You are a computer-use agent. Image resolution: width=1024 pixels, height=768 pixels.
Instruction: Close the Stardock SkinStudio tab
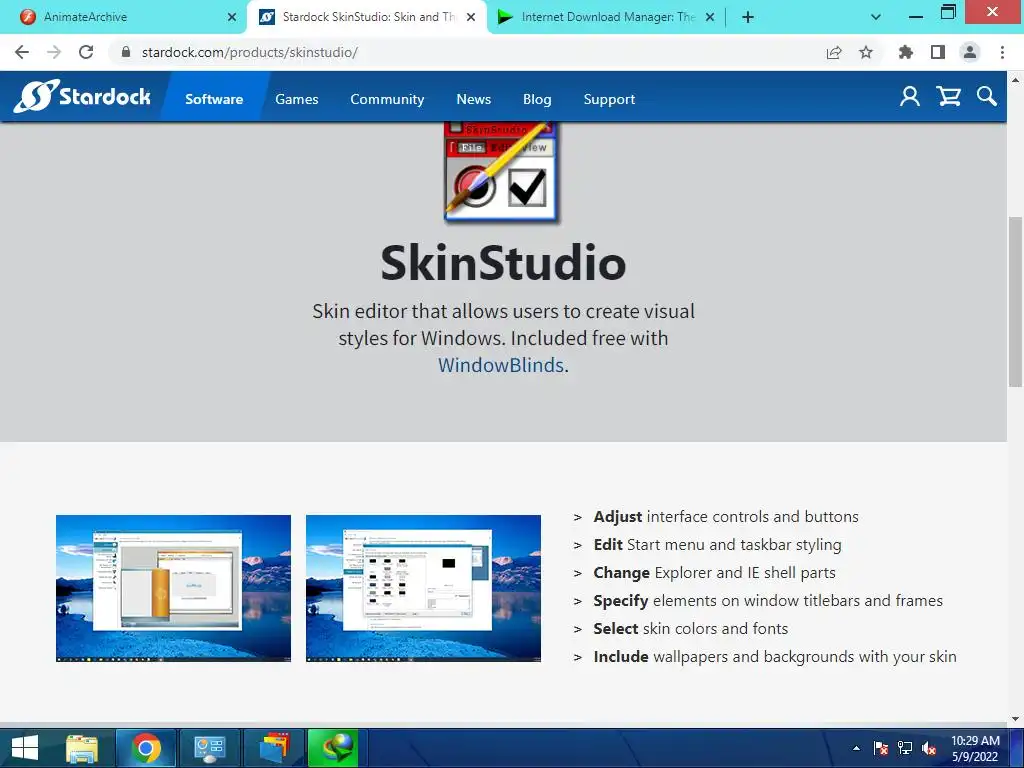[x=471, y=17]
